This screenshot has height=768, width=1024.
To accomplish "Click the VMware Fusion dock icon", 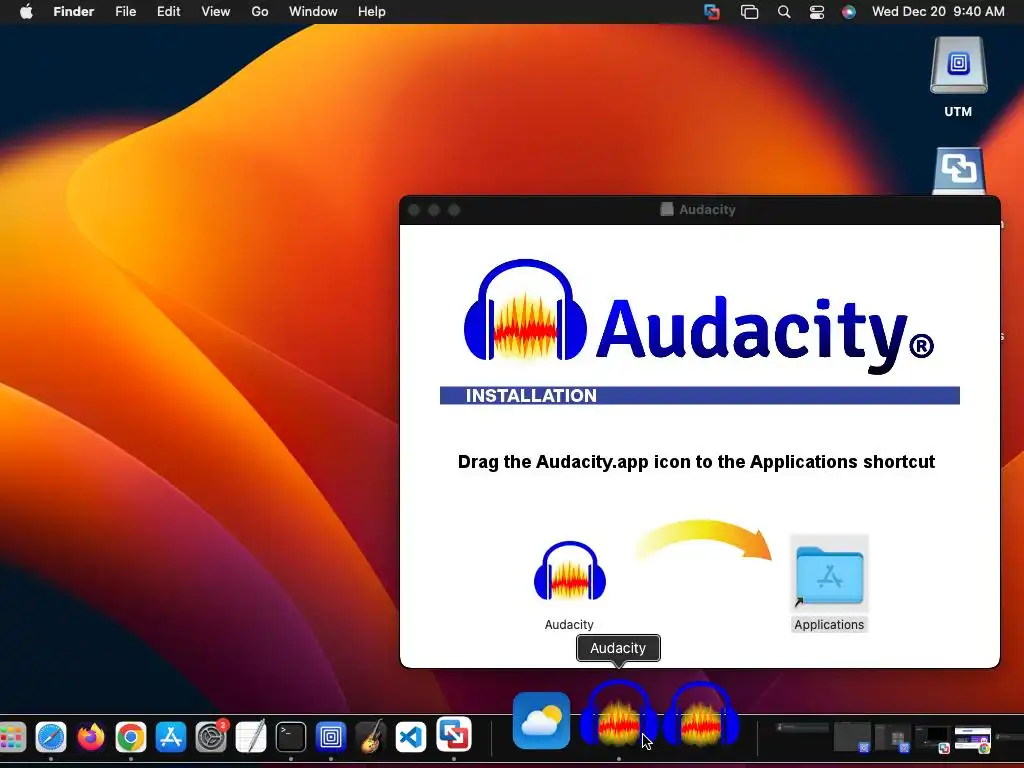I will click(454, 735).
